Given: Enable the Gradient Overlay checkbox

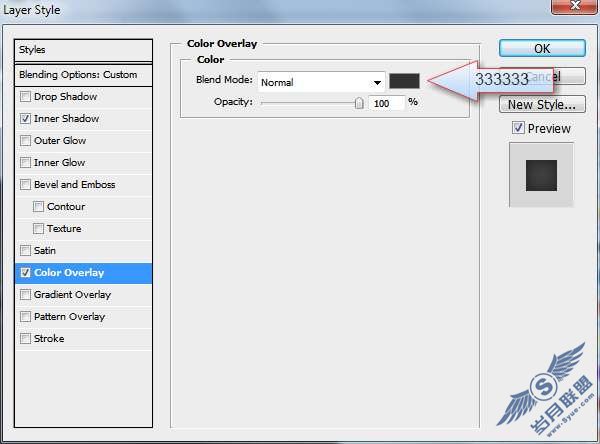Looking at the screenshot, I should (x=25, y=295).
